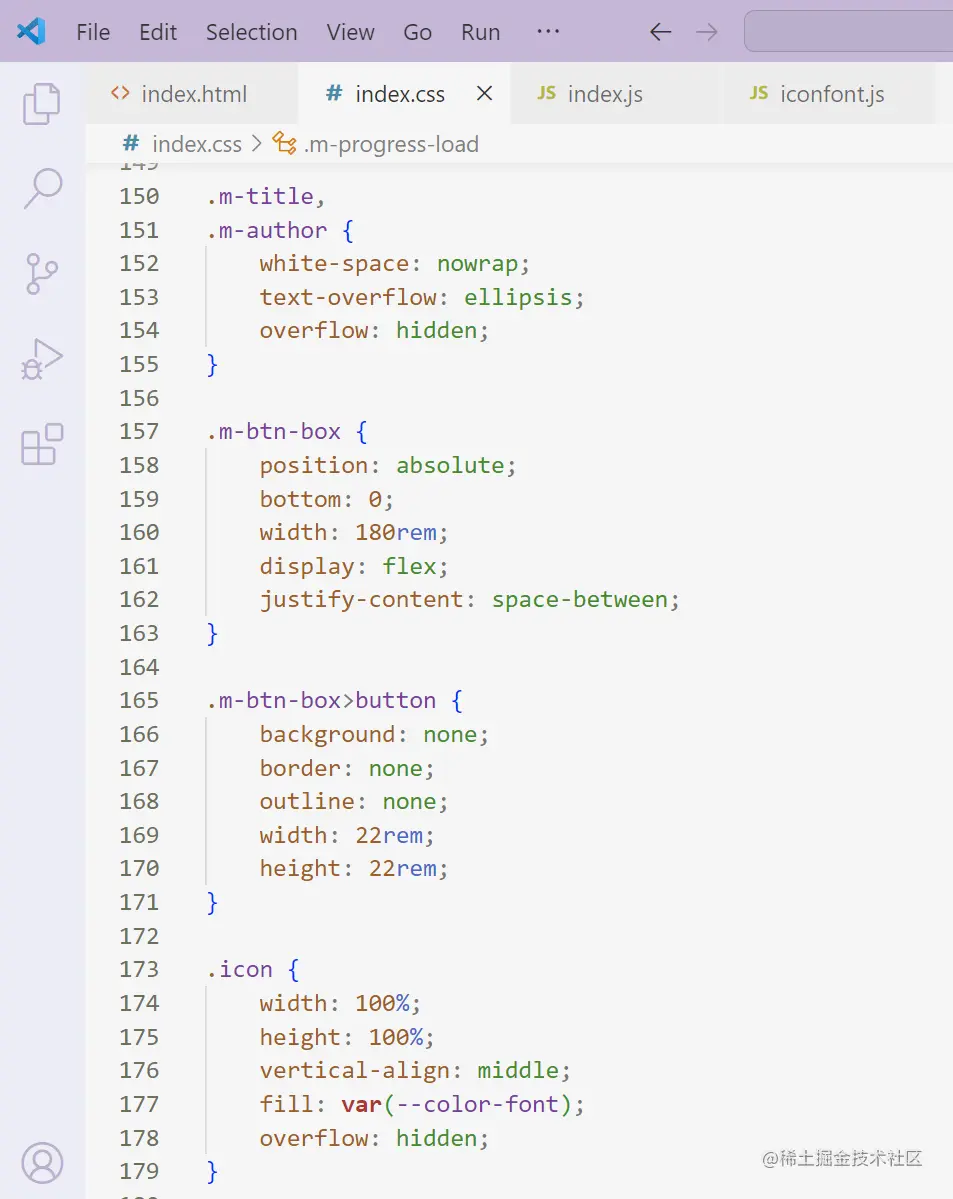The image size is (953, 1199).
Task: Open the Edit menu
Action: (158, 32)
